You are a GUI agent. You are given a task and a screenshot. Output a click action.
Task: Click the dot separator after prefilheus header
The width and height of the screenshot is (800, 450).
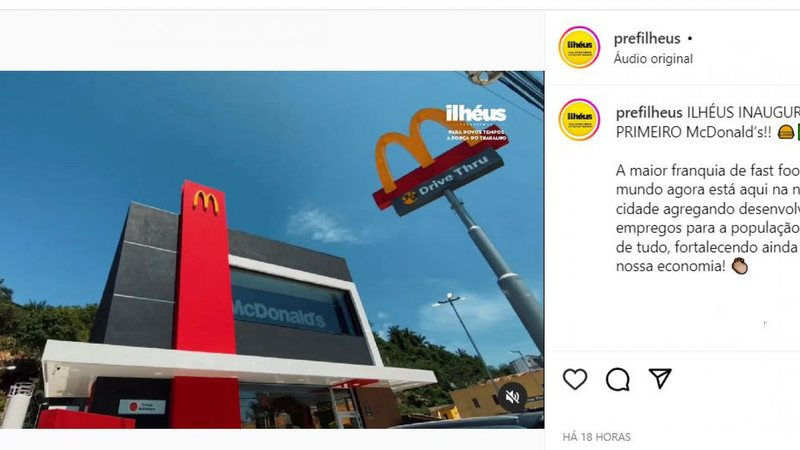(690, 39)
